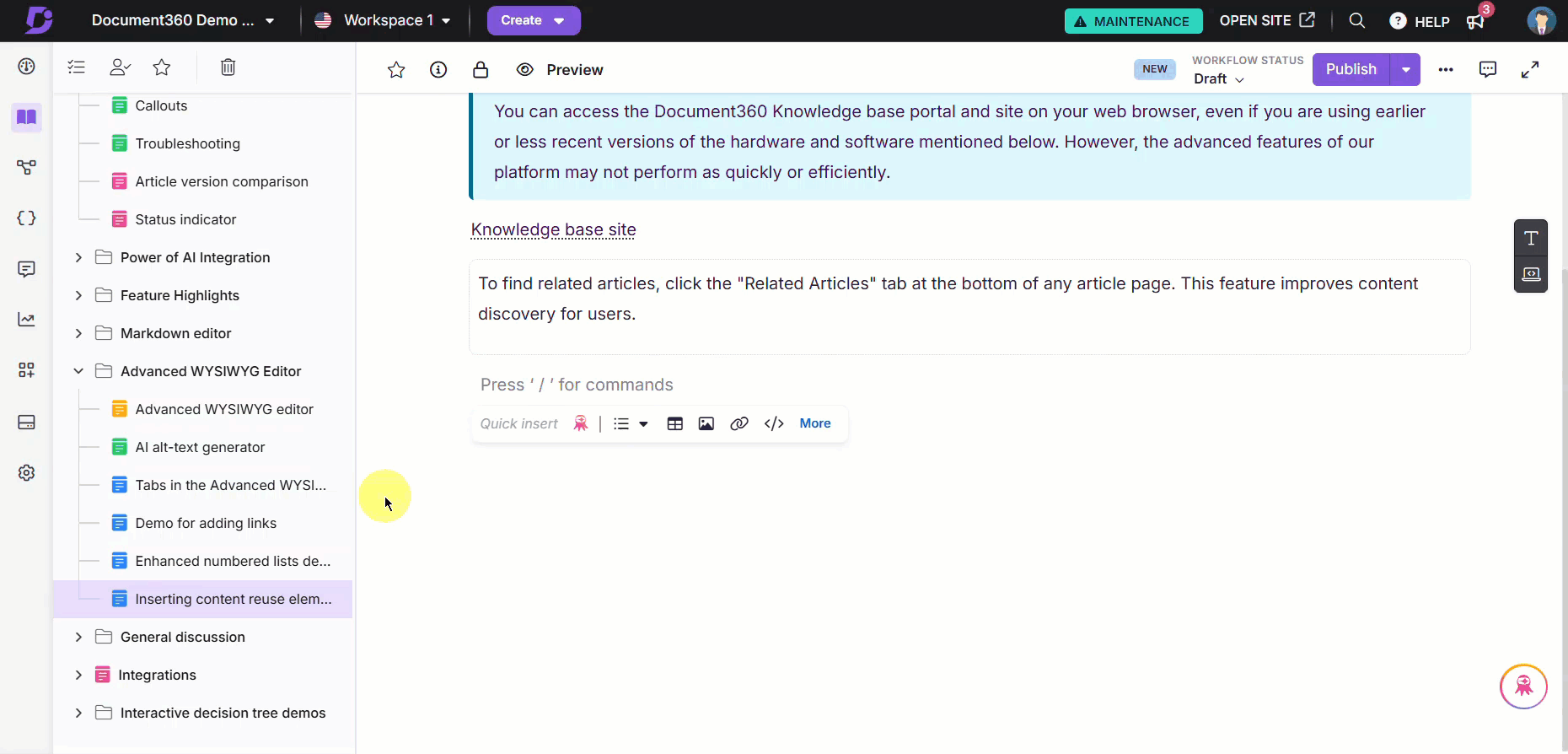1568x754 pixels.
Task: Click the Eddy AI icon in quick insert bar
Action: [x=581, y=423]
